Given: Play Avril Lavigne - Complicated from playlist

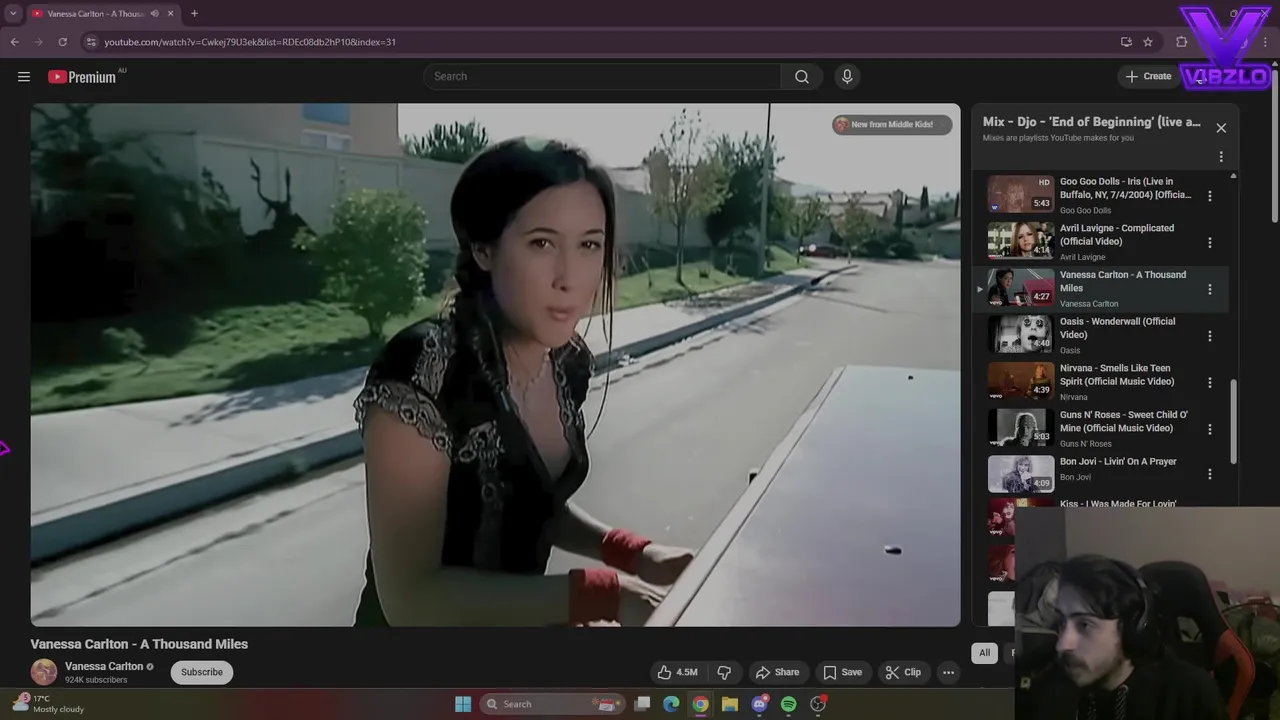Looking at the screenshot, I should [1100, 241].
